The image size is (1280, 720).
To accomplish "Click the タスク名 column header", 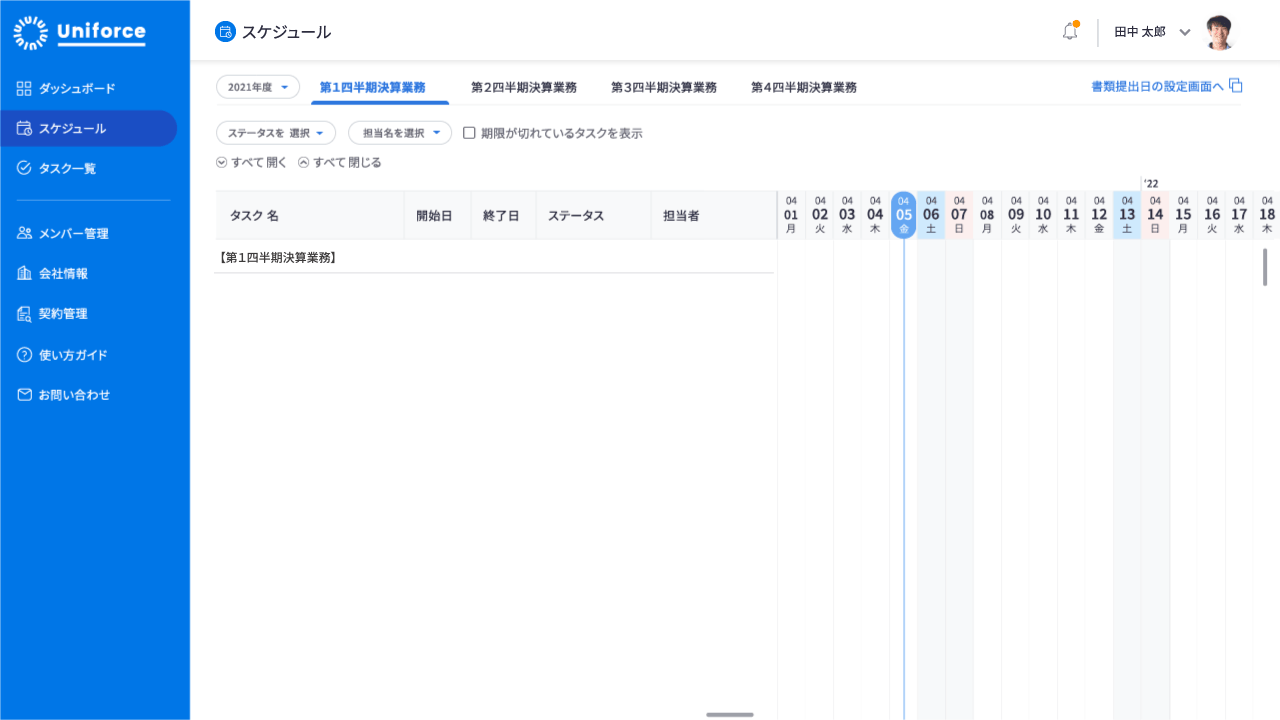I will point(310,215).
